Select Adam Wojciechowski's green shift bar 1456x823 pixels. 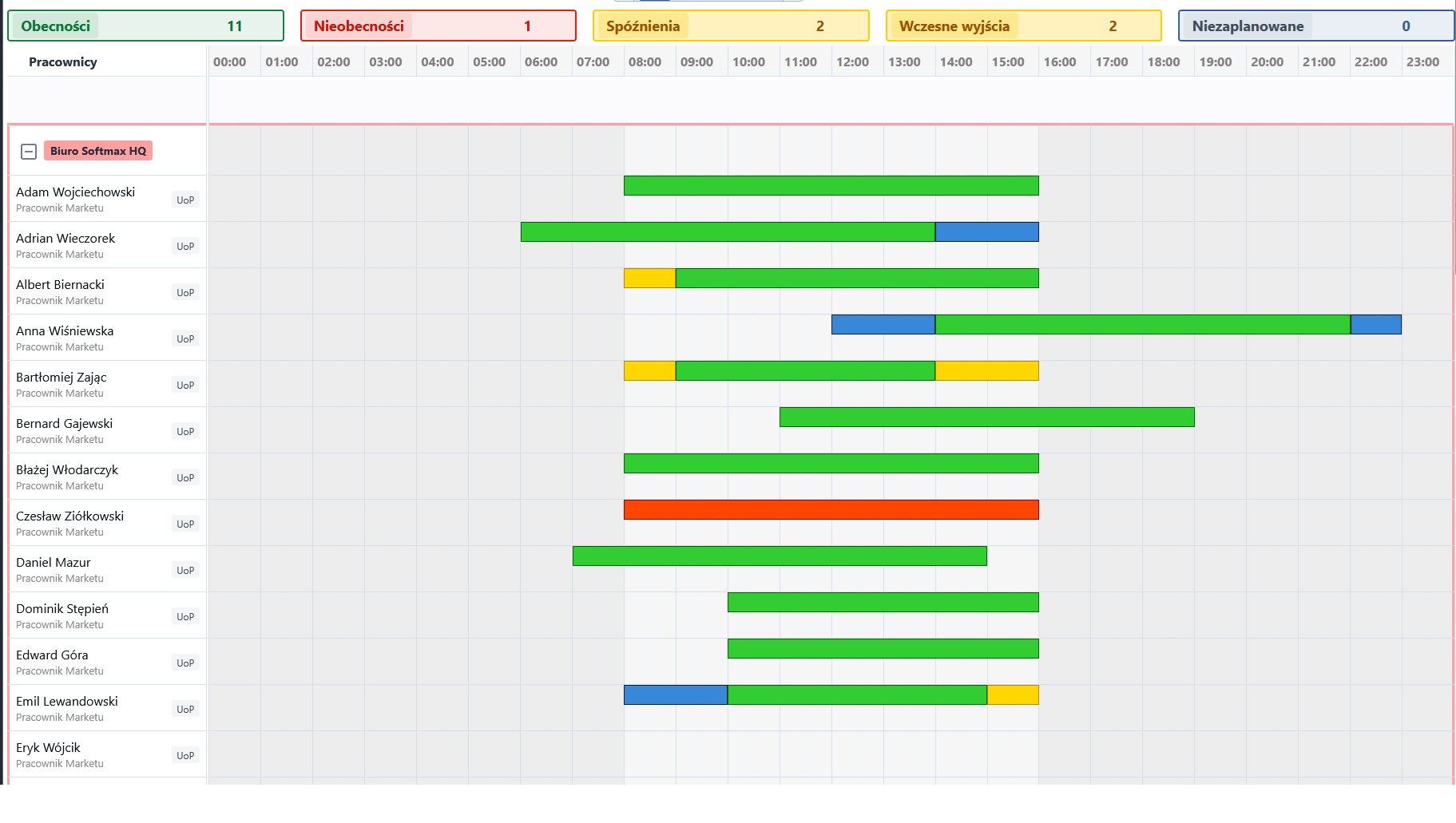click(831, 185)
